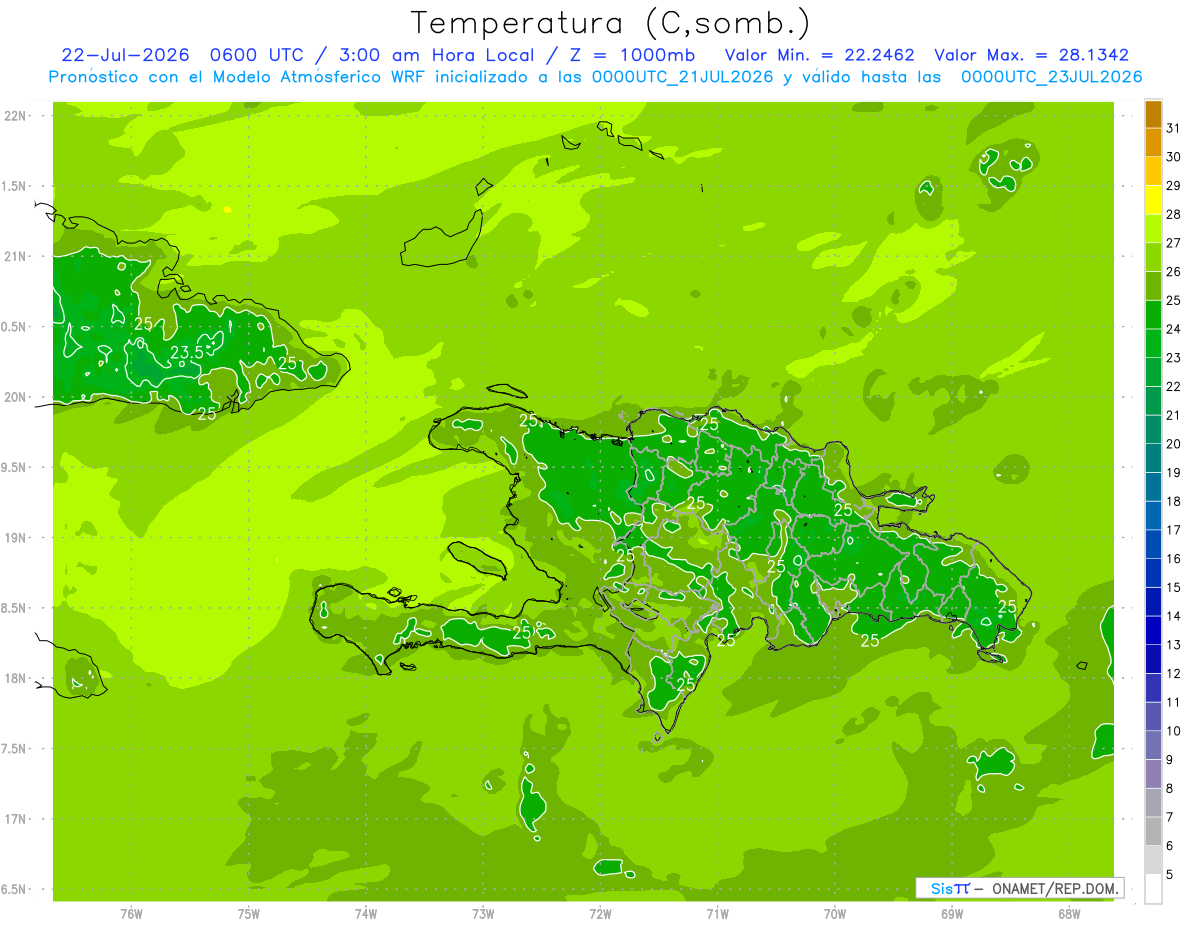Click the "17N" latitude axis label

[x=15, y=819]
